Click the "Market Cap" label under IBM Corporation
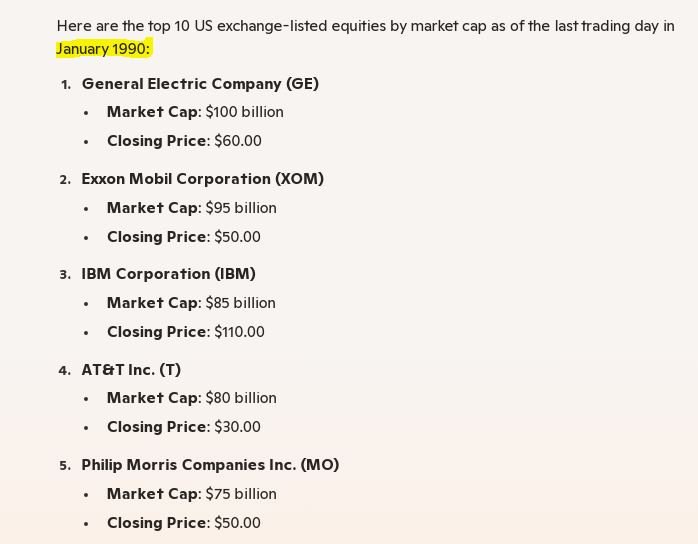This screenshot has width=698, height=544. (x=152, y=303)
